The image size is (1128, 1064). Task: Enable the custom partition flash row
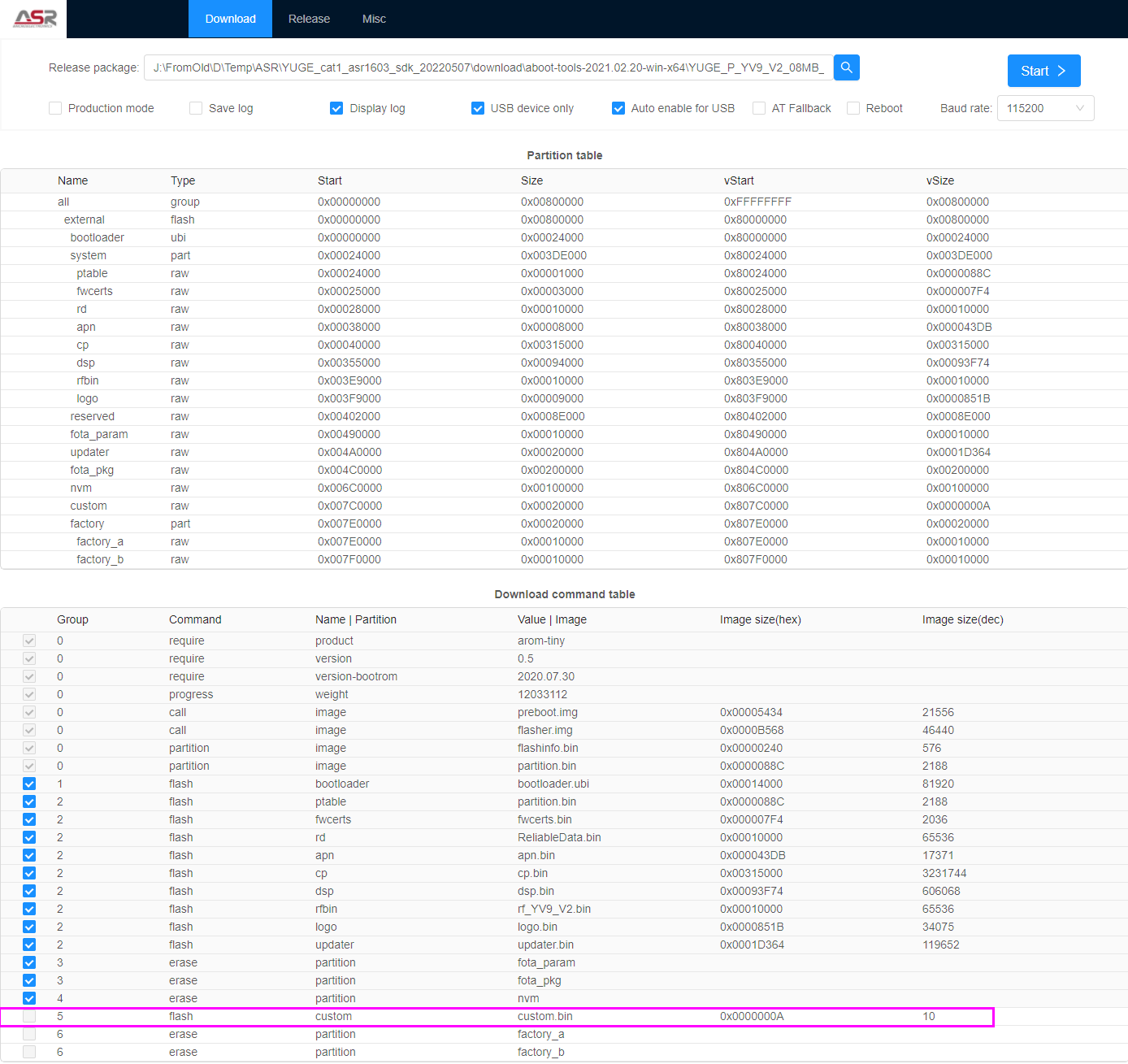28,1016
